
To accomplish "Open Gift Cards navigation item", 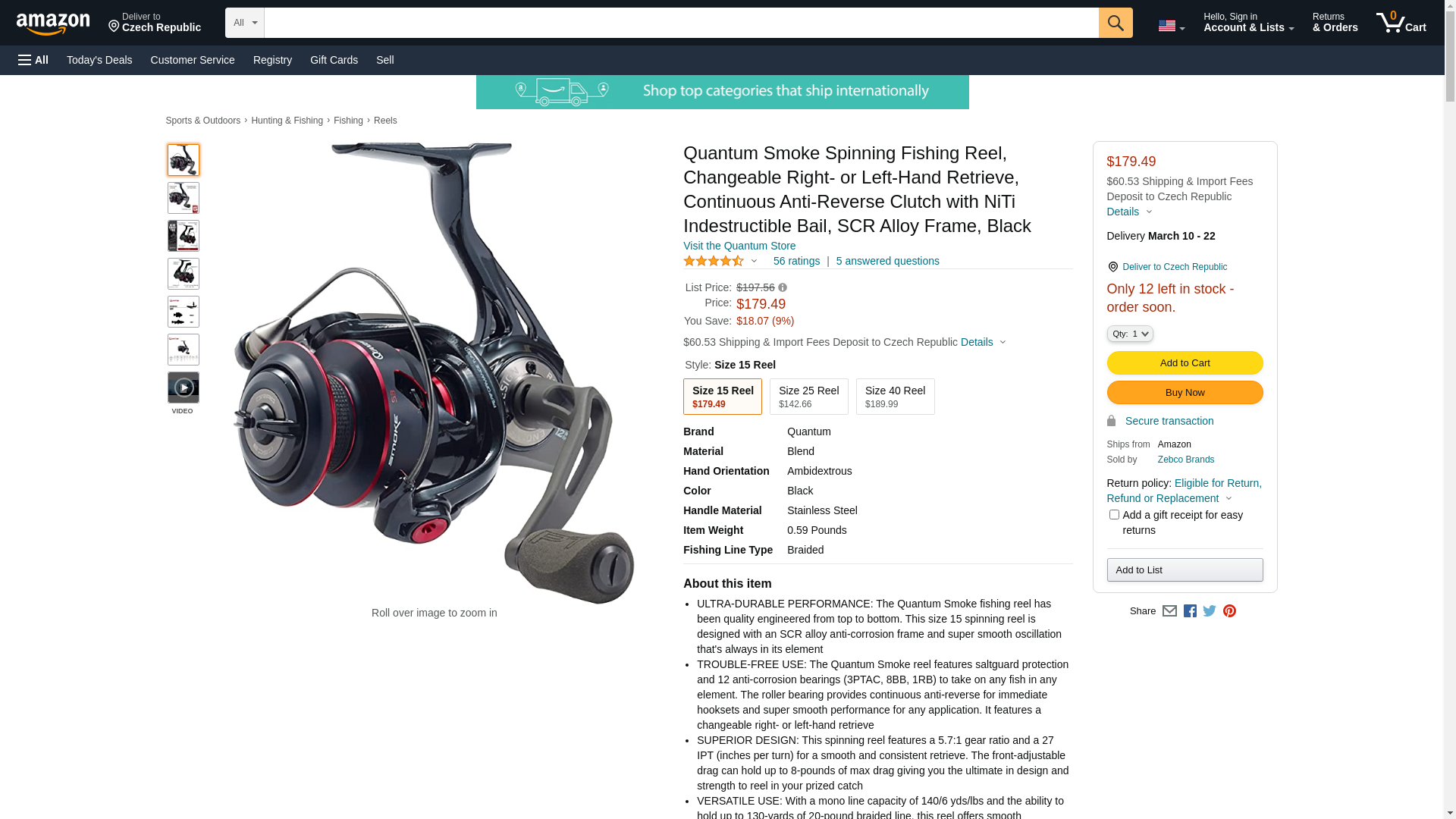I will tap(334, 60).
